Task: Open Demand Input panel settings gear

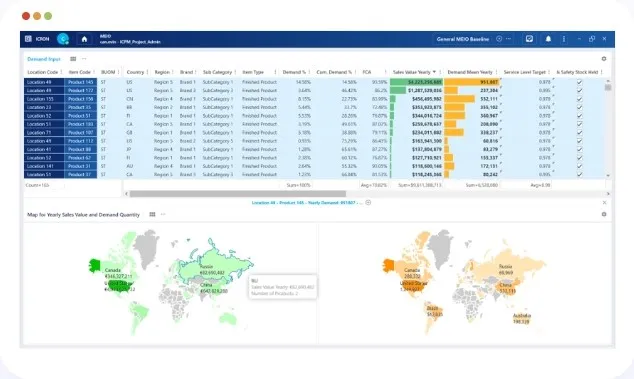Action: click(x=604, y=59)
